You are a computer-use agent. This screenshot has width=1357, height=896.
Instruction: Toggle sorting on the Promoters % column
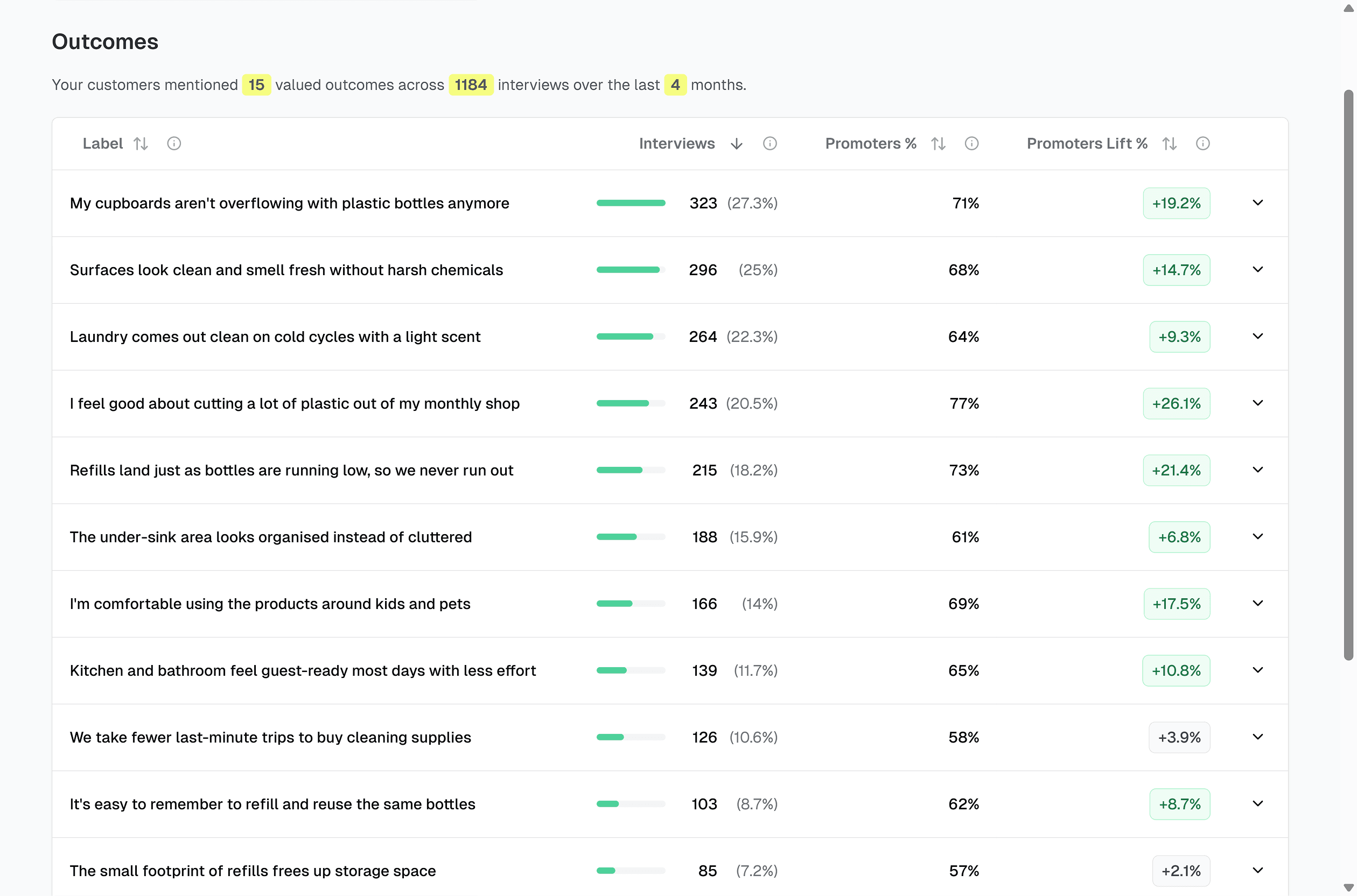pos(938,143)
